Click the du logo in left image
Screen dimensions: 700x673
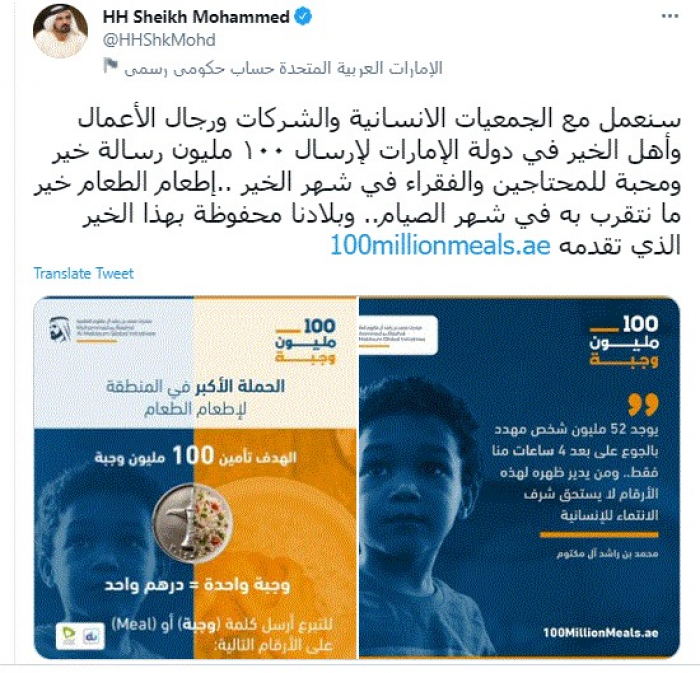[92, 636]
